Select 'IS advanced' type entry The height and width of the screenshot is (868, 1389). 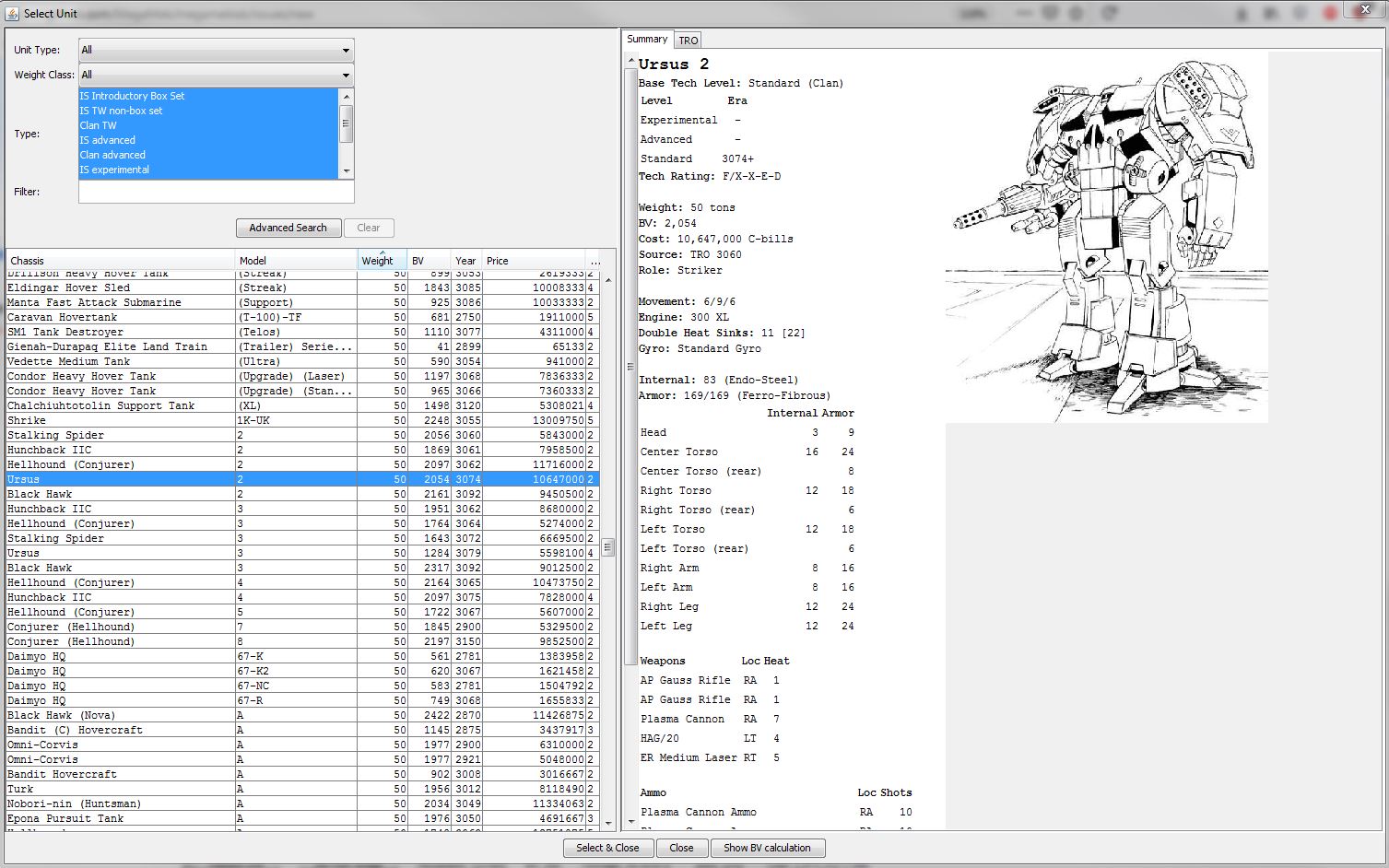[x=208, y=140]
